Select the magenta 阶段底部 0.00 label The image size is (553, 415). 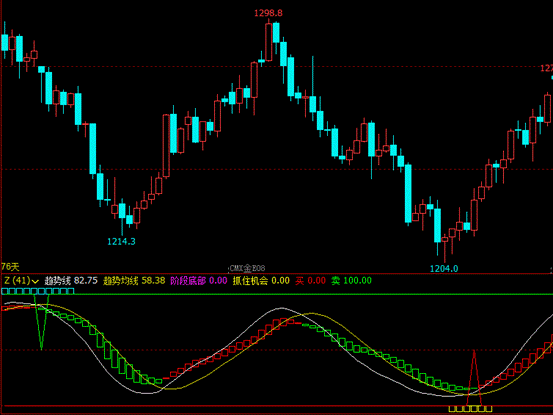(x=199, y=281)
